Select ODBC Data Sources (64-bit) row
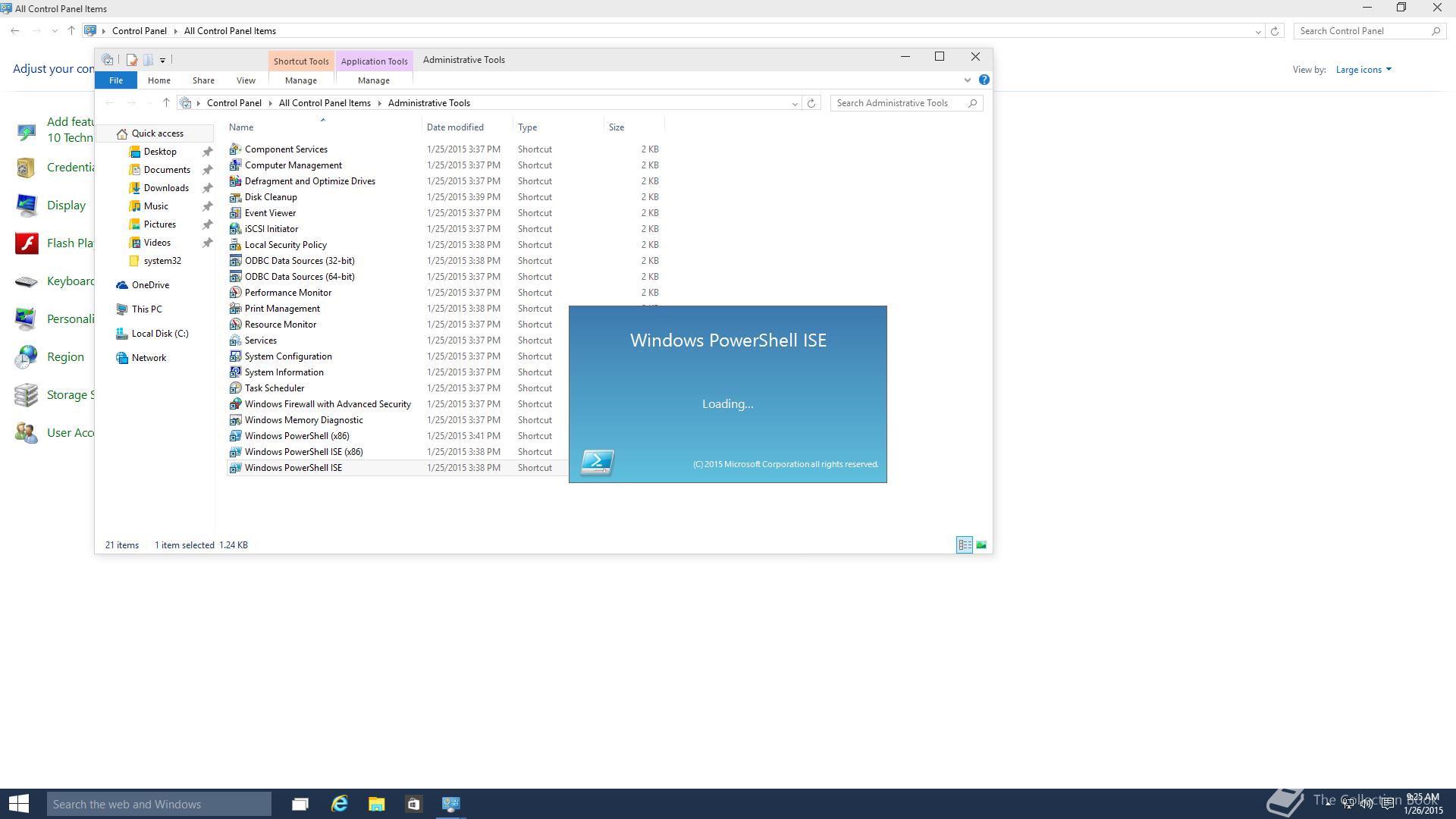1456x819 pixels. (444, 277)
